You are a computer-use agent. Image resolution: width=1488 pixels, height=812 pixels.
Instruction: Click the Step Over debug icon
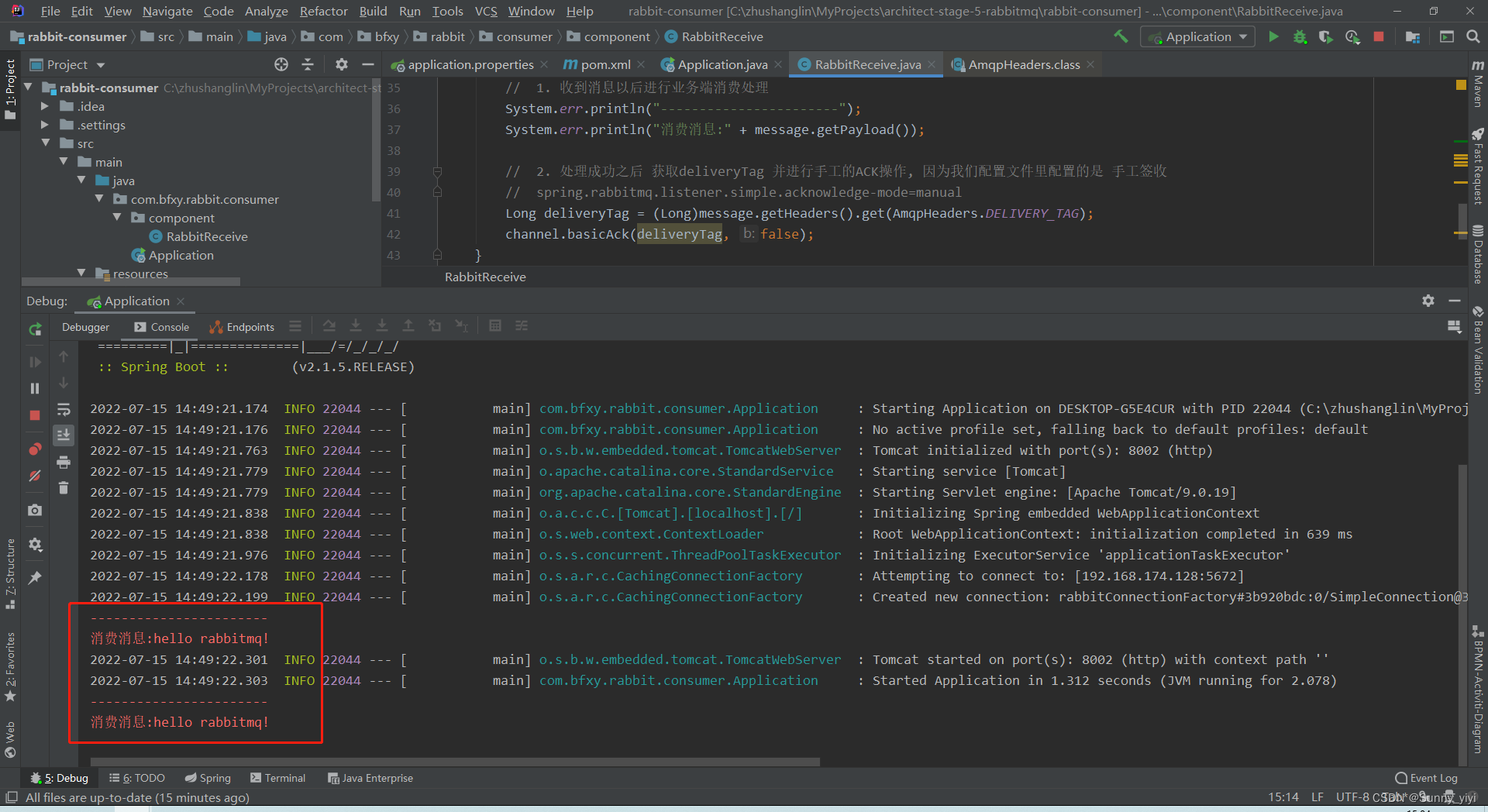coord(329,326)
